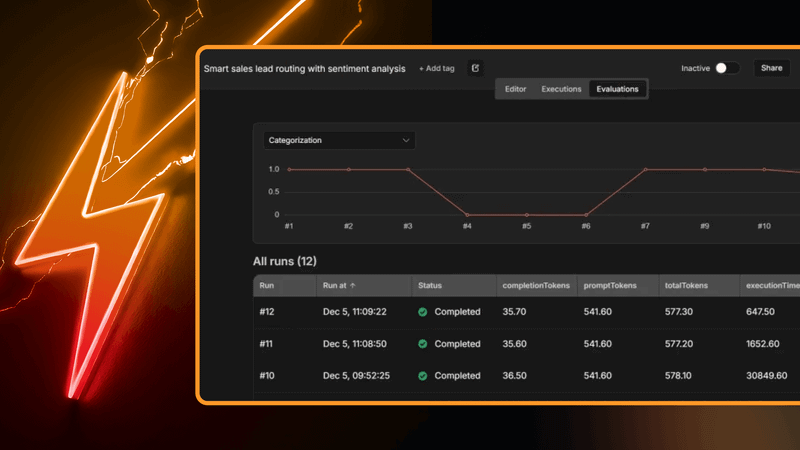This screenshot has width=800, height=450.
Task: Click the green Completed icon for run #10
Action: click(x=422, y=376)
